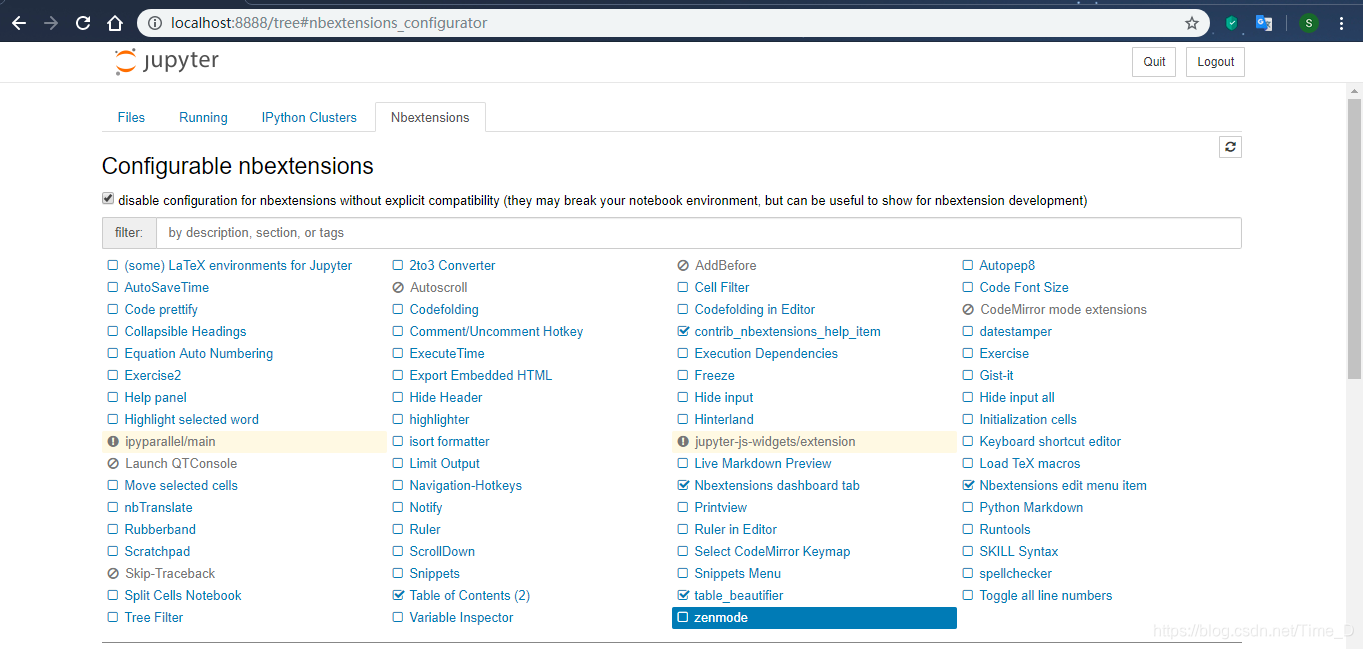Open Load TeX macros link
The width and height of the screenshot is (1363, 649).
coord(1030,463)
